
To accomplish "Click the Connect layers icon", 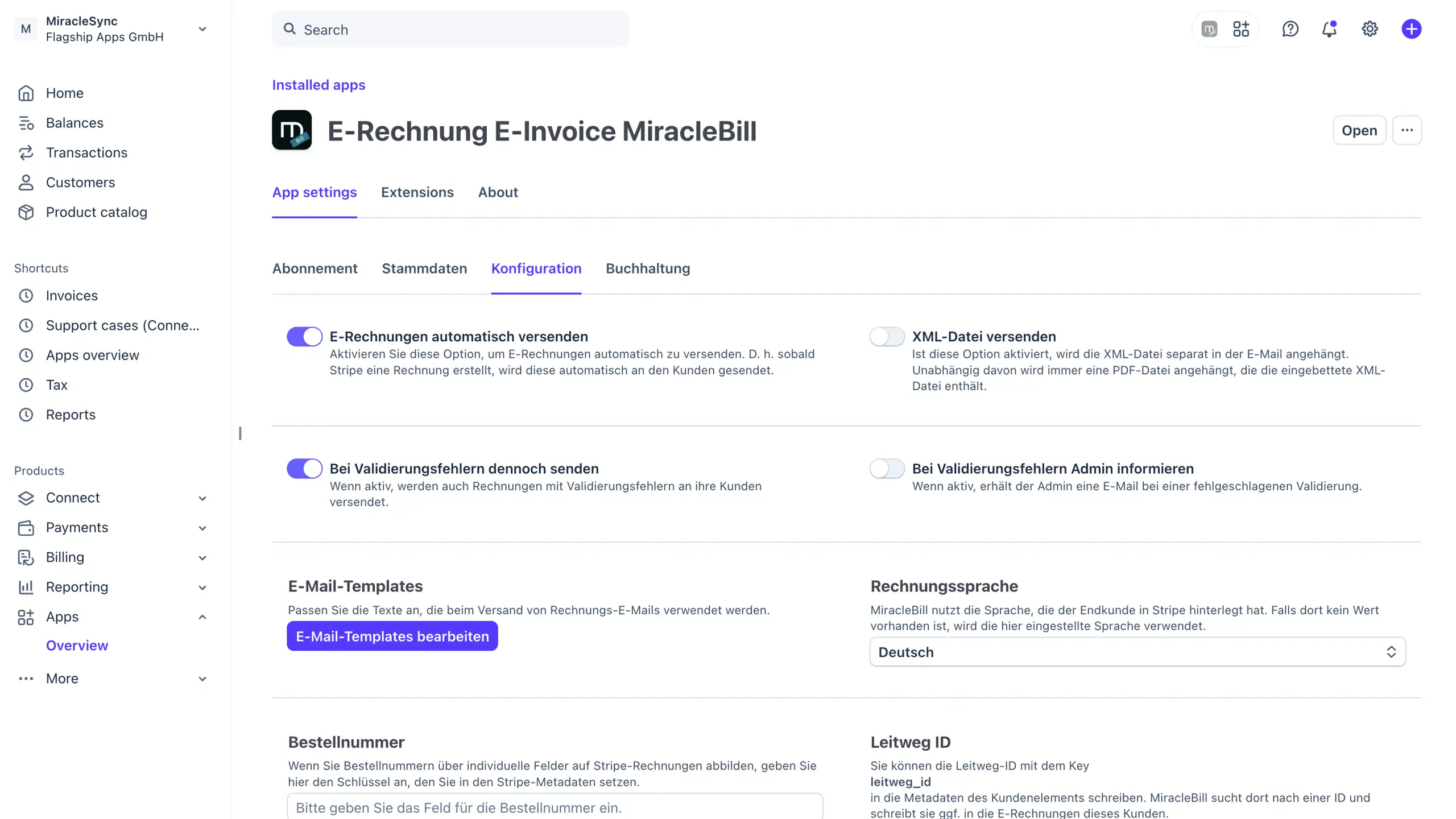I will pyautogui.click(x=26, y=498).
